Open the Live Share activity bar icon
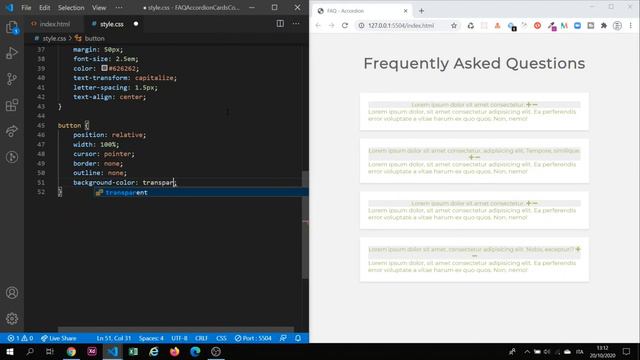This screenshot has height=360, width=640. tap(12, 131)
